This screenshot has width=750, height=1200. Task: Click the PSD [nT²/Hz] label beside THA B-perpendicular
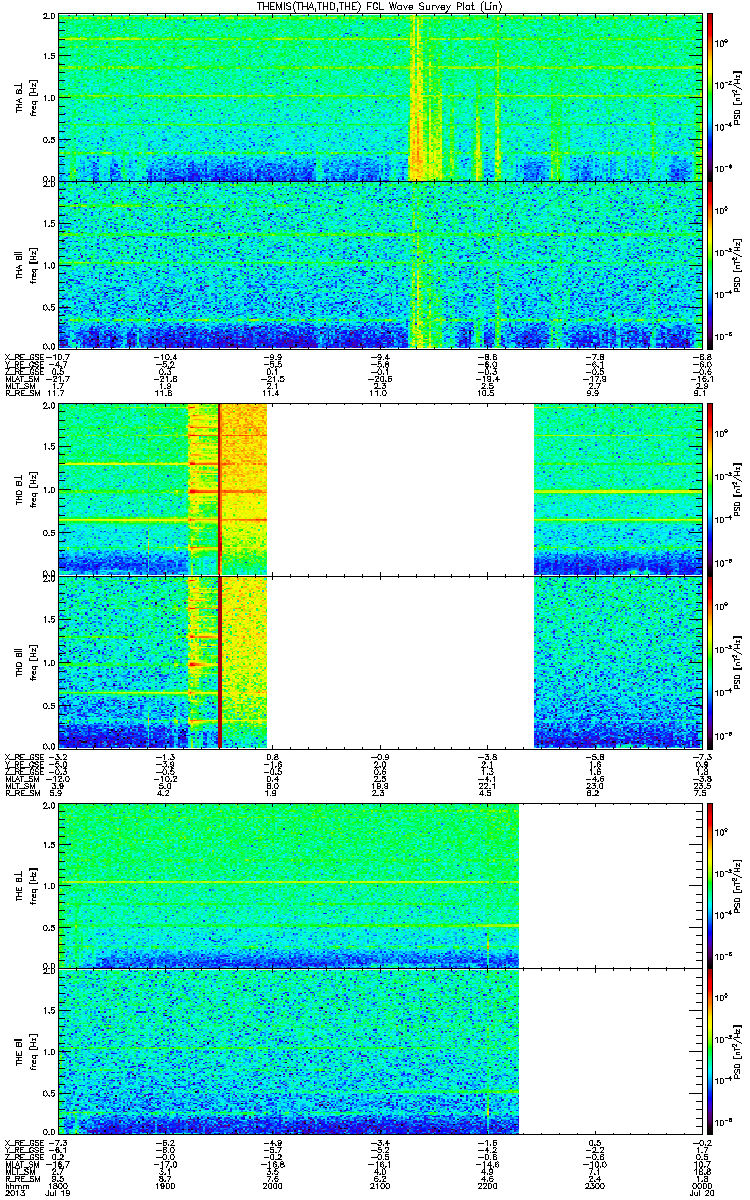point(738,97)
